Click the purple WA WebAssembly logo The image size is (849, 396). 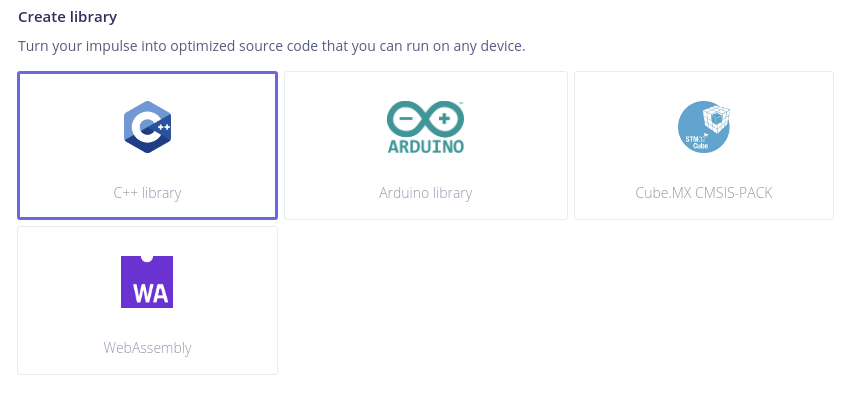pos(147,282)
